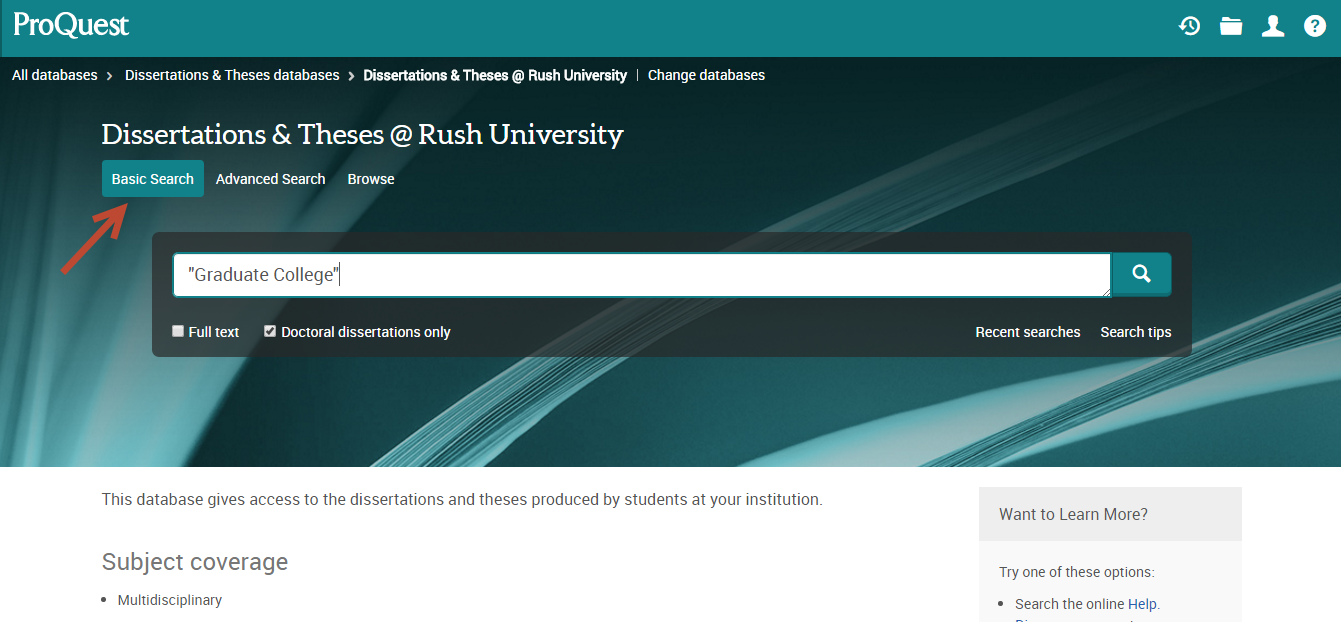
Task: Open the help question mark icon
Action: coord(1315,26)
